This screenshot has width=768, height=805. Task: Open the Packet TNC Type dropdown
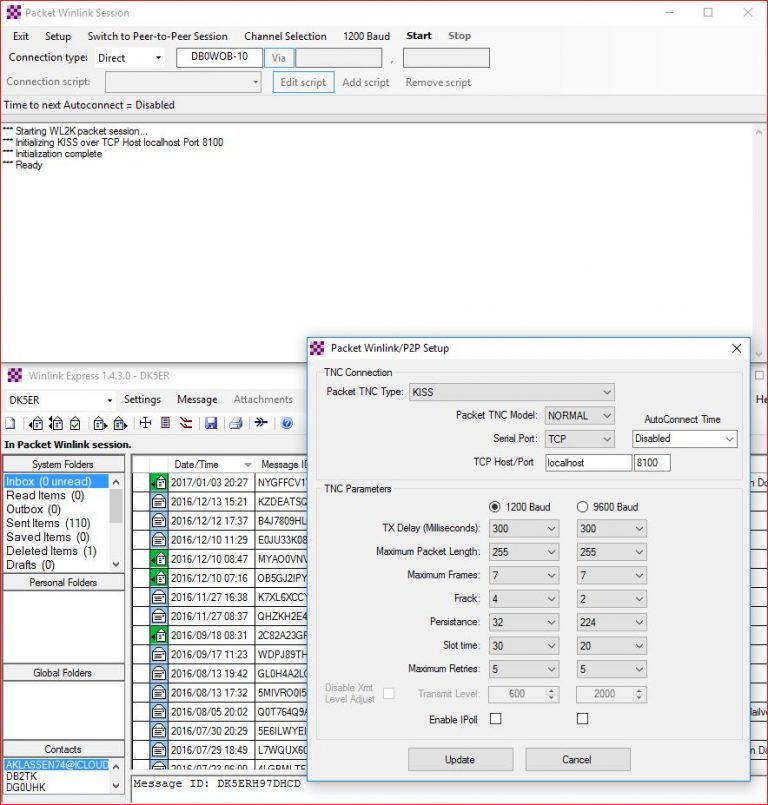tap(511, 392)
